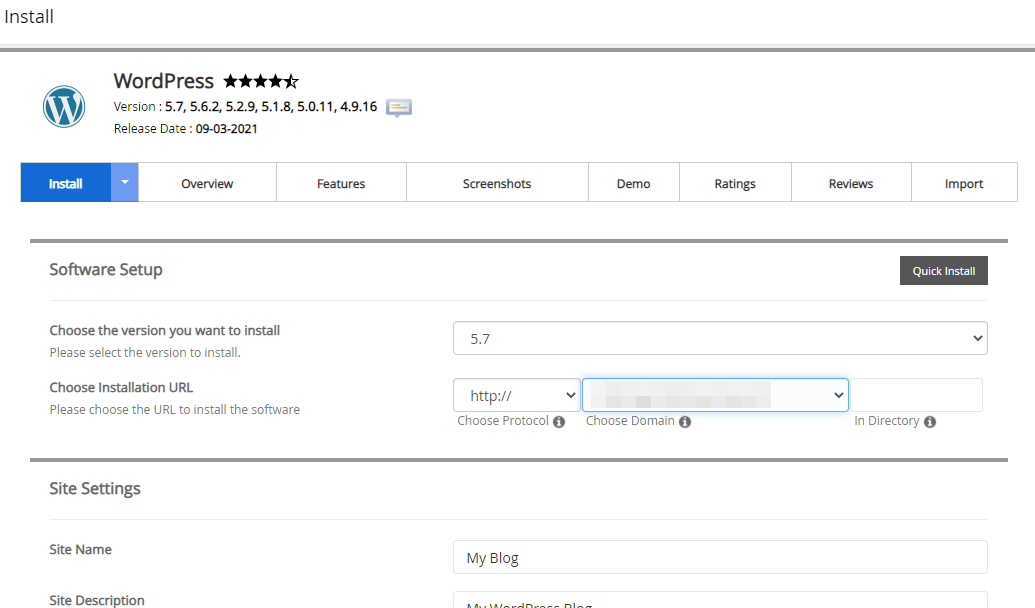Click the Software Setup heading
The width and height of the screenshot is (1035, 608).
coord(106,269)
